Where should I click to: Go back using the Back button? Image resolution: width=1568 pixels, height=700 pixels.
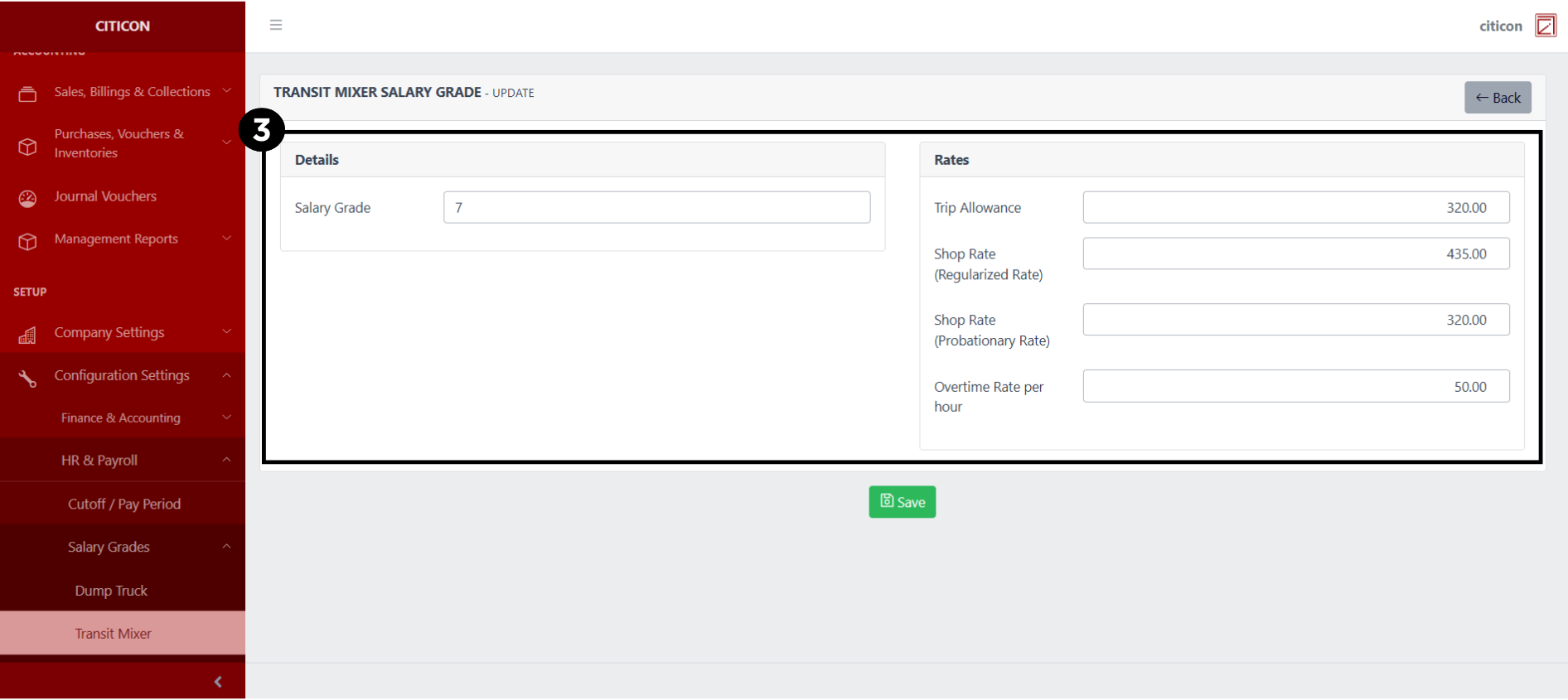pyautogui.click(x=1497, y=98)
